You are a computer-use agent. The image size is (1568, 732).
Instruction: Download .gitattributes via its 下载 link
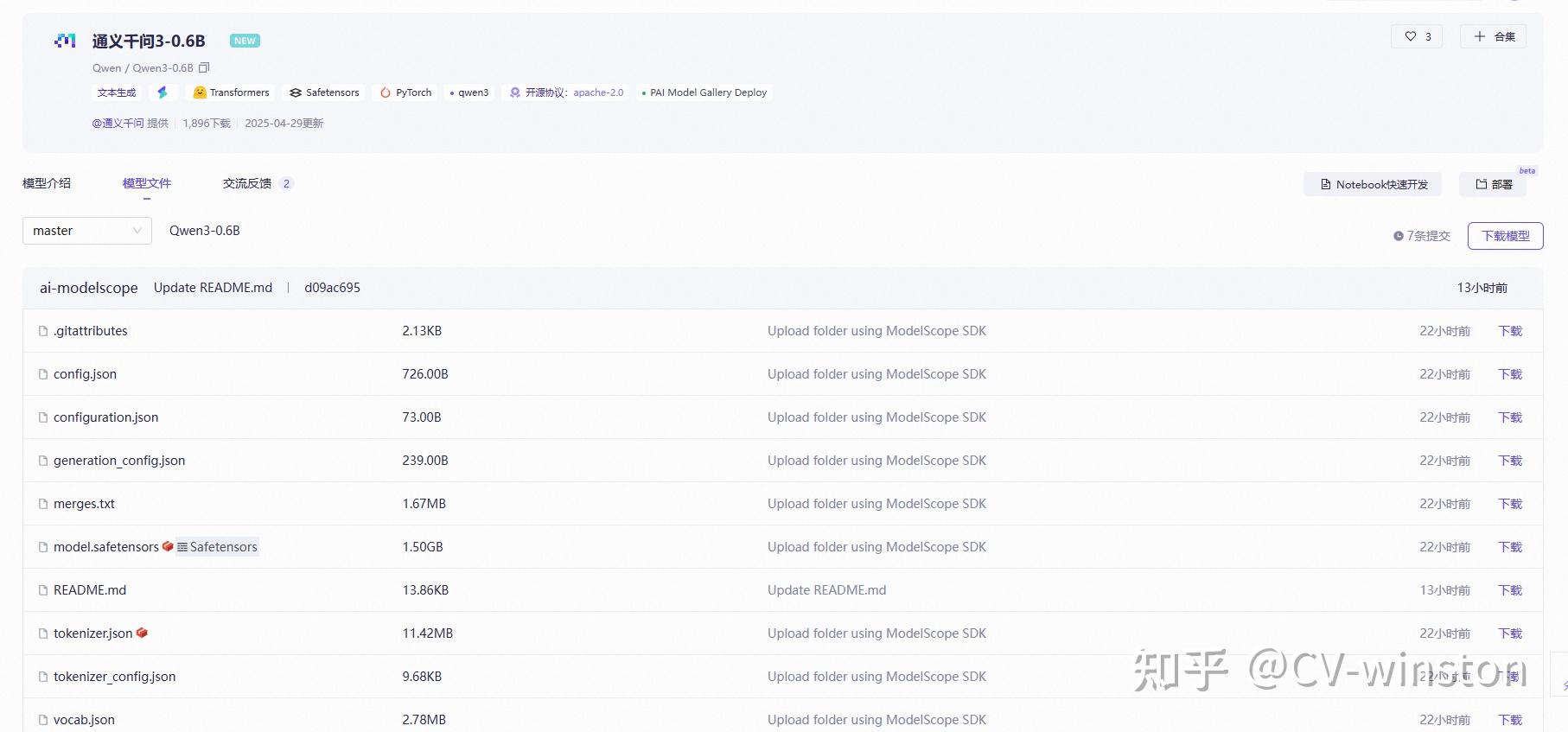click(x=1510, y=331)
